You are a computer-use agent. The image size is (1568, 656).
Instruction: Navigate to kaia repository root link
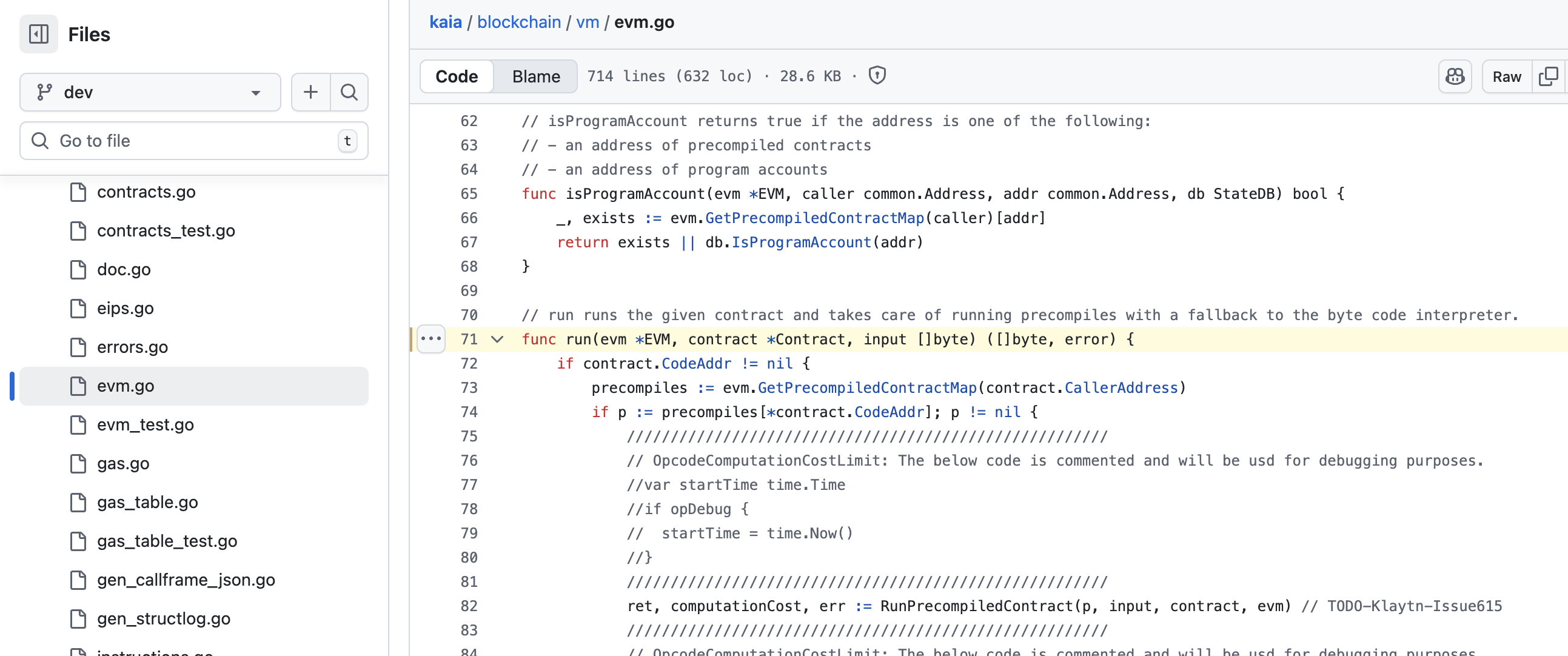coord(445,22)
